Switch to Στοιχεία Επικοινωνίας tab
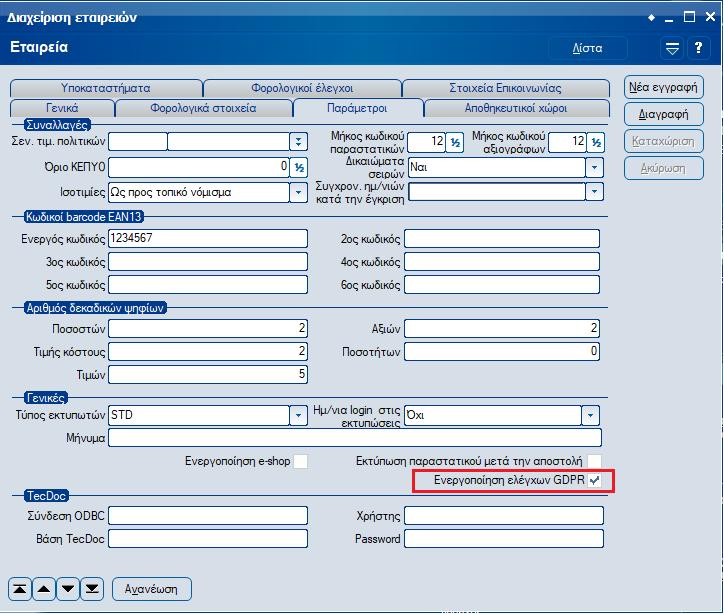Viewport: 724px width, 614px height. coord(505,88)
